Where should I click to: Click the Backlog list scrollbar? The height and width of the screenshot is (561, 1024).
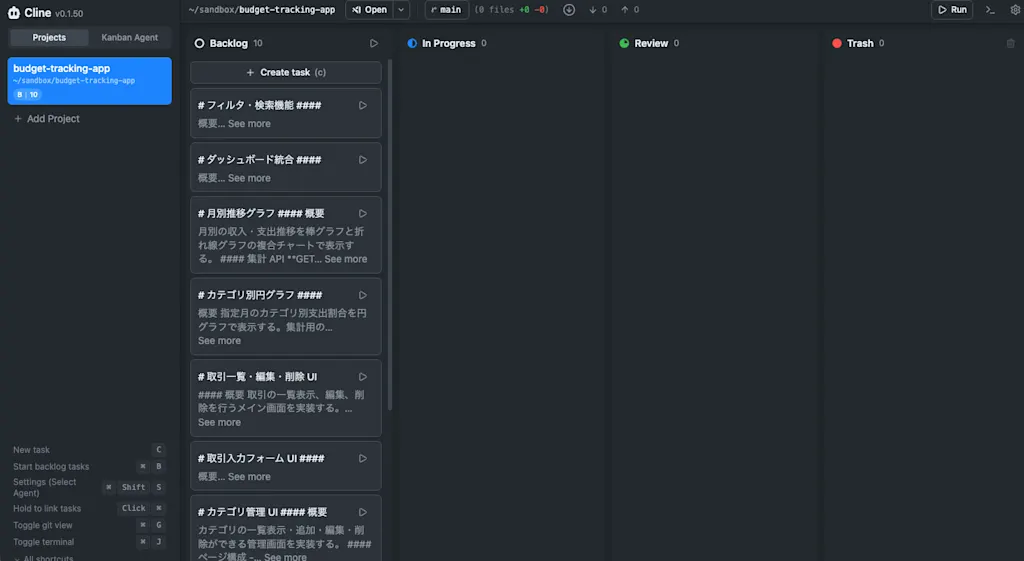tap(390, 235)
